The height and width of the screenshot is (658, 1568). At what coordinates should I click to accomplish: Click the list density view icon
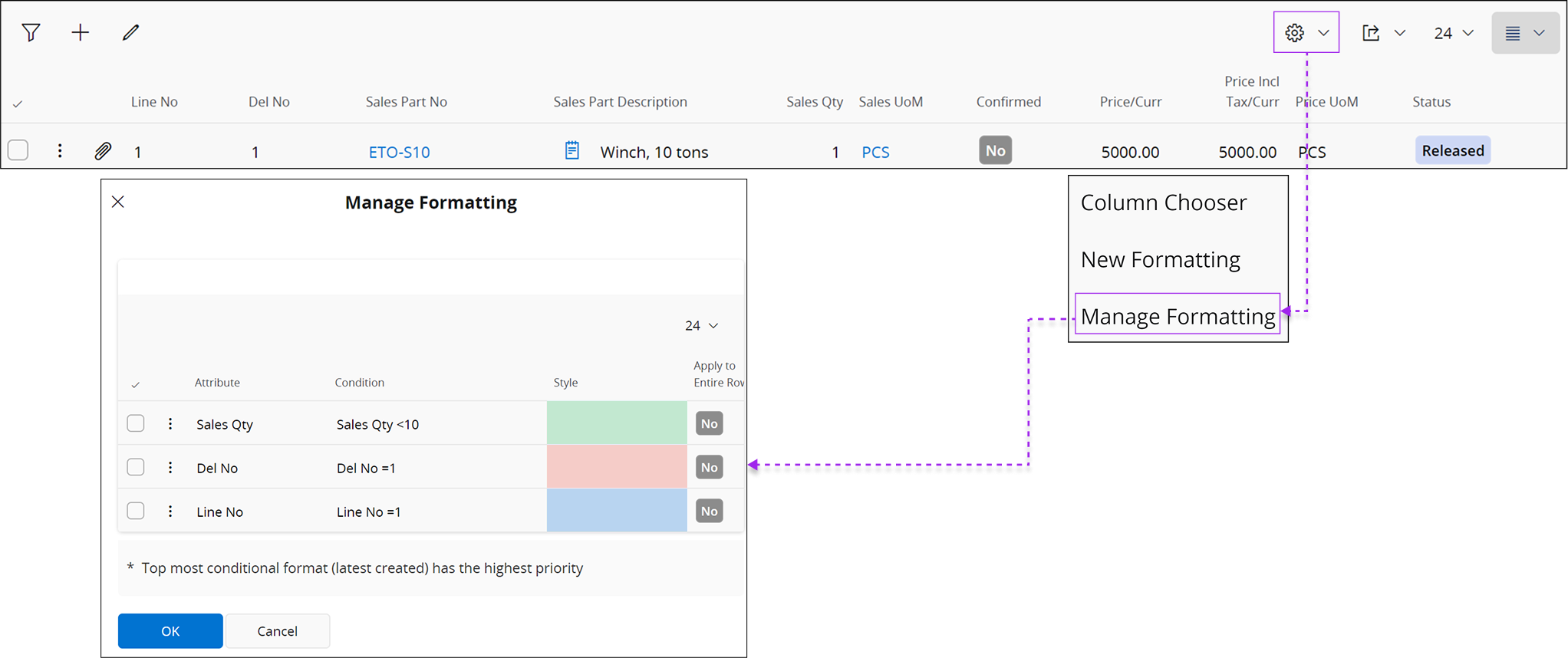[1513, 33]
